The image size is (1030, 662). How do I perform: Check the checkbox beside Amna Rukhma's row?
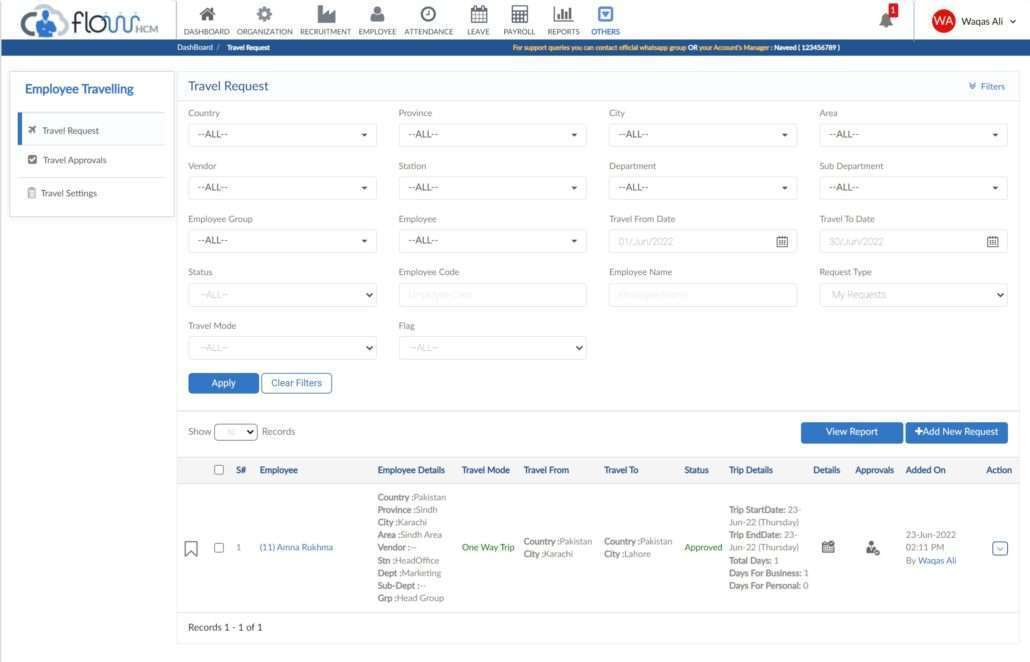click(x=218, y=547)
